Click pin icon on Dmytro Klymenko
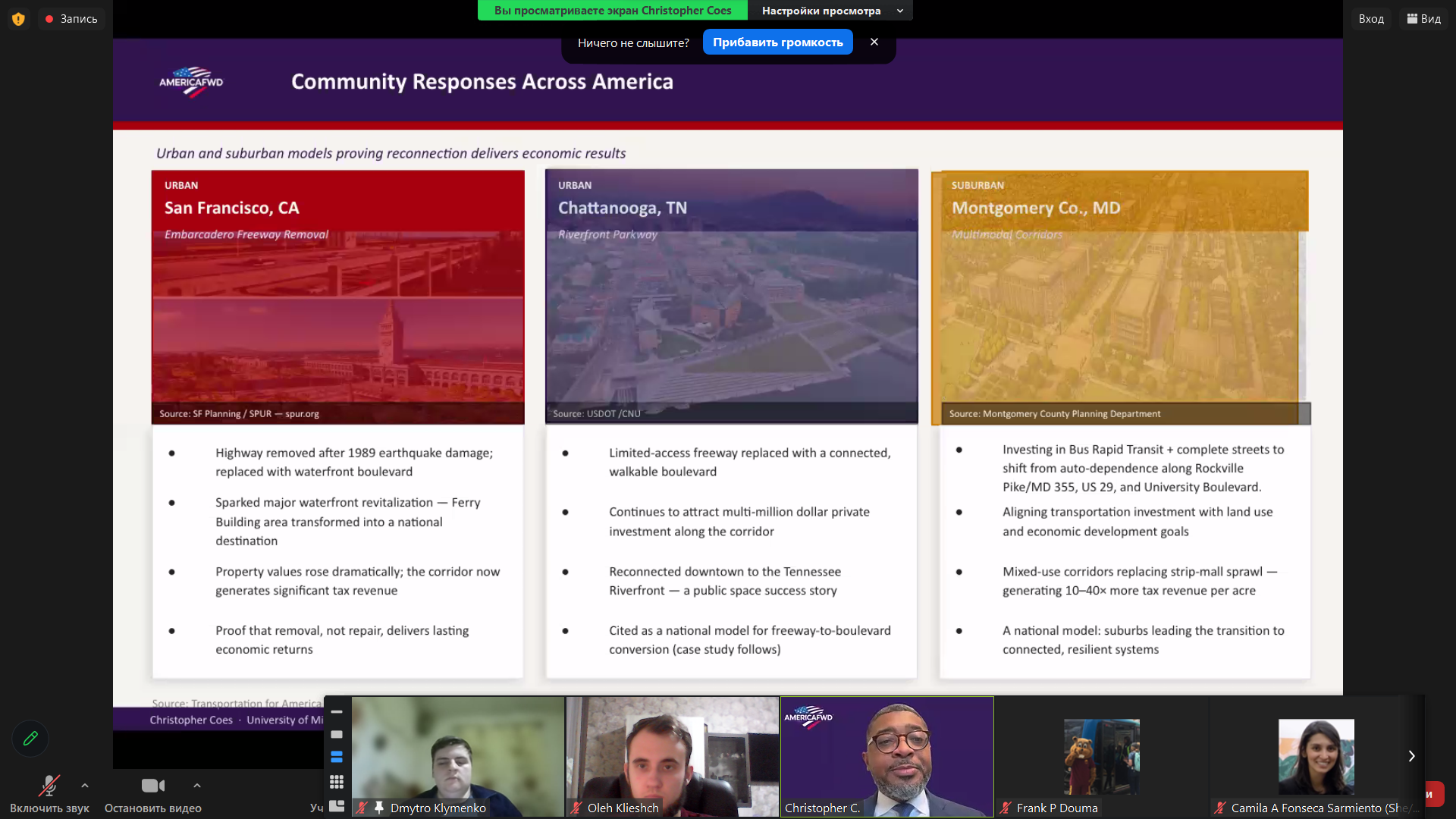Image resolution: width=1456 pixels, height=819 pixels. 379,808
